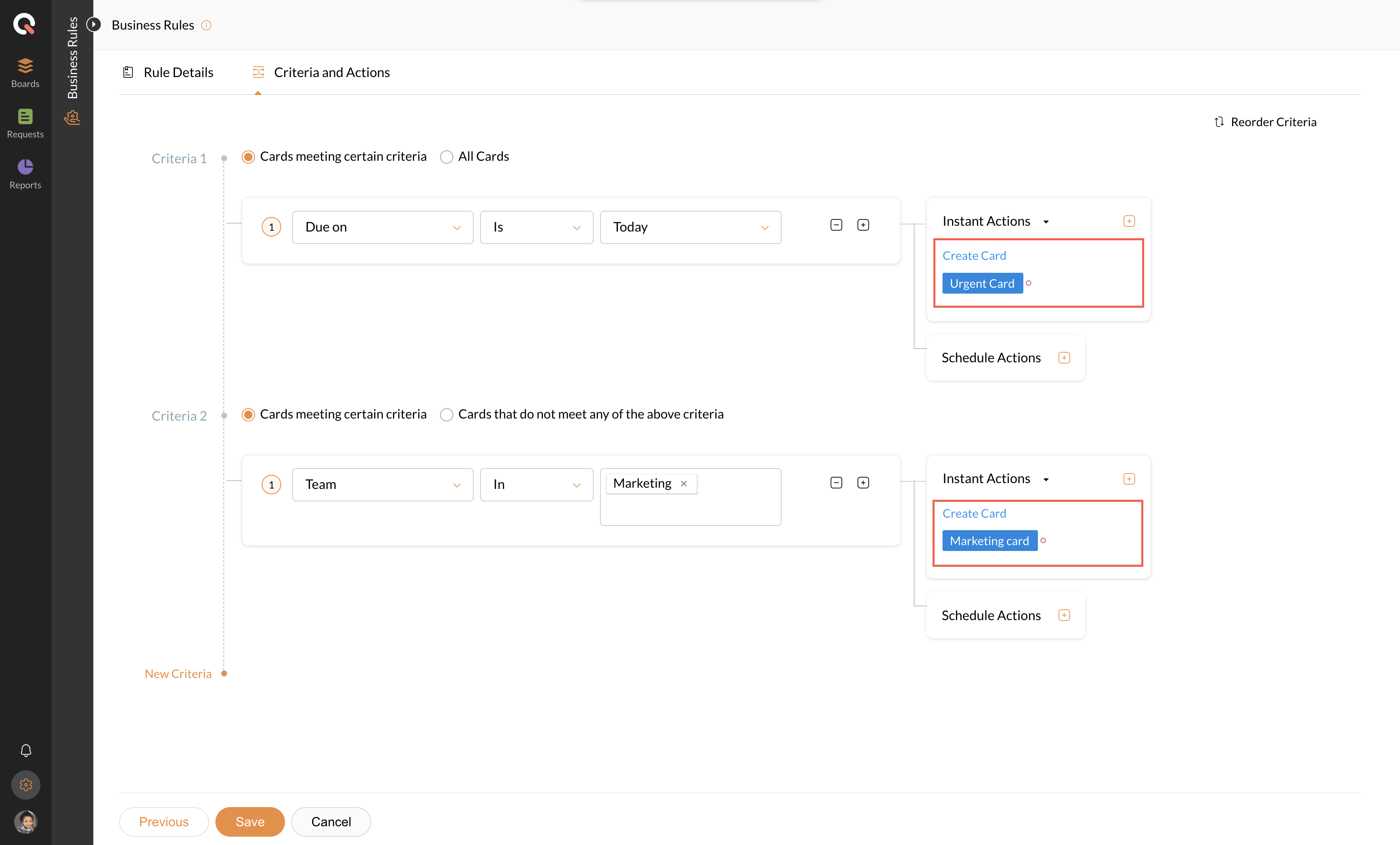Click the notifications bell icon
This screenshot has width=1400, height=845.
25,751
